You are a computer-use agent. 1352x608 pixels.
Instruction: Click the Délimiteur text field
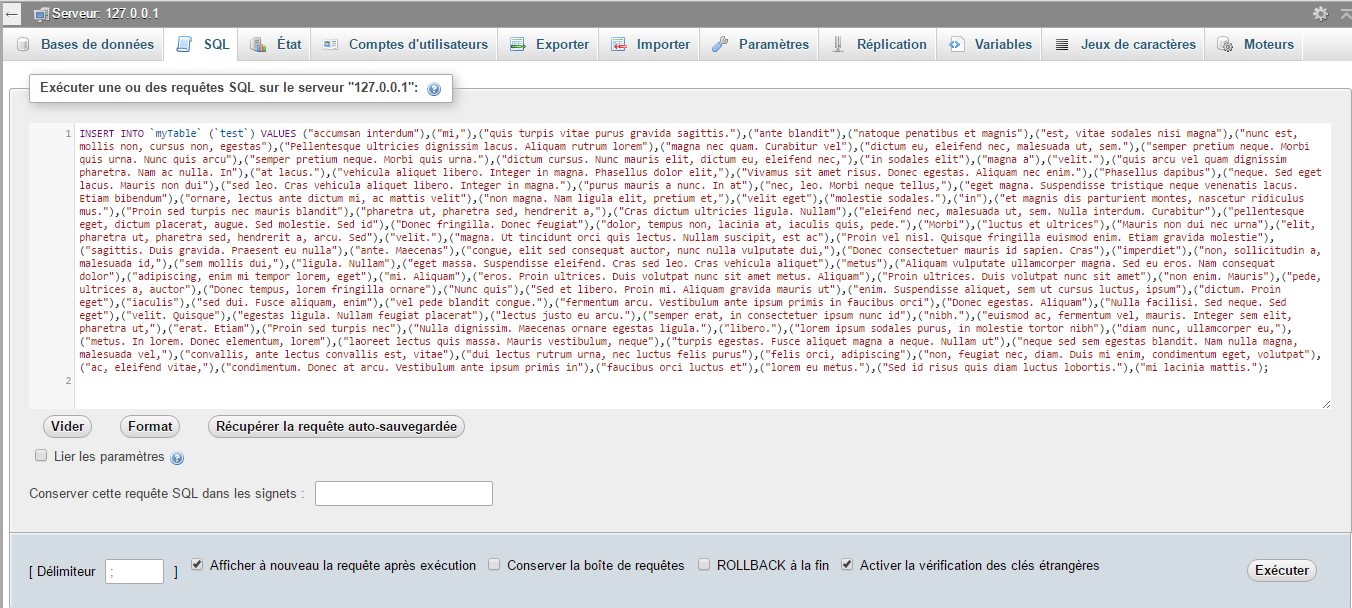pyautogui.click(x=134, y=571)
